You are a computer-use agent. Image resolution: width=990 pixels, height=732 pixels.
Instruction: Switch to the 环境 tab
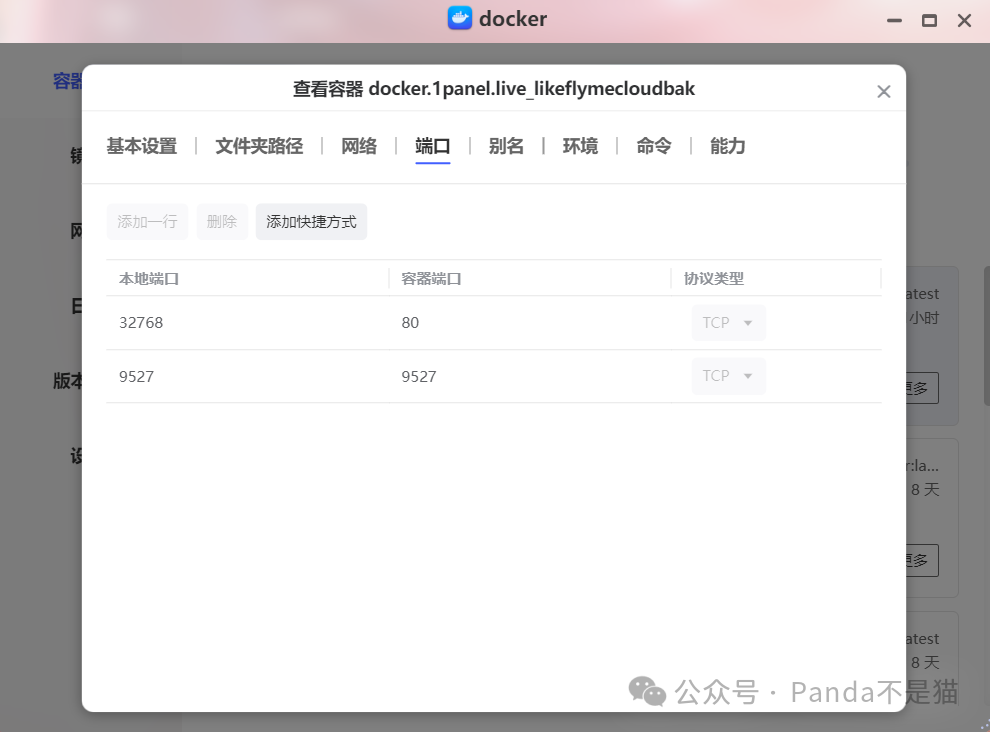click(580, 146)
